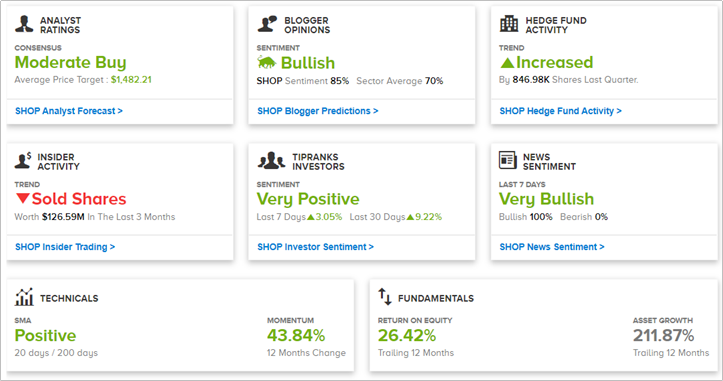Click the Blogger Opinions speech bubble icon
723x381 pixels.
[x=267, y=24]
